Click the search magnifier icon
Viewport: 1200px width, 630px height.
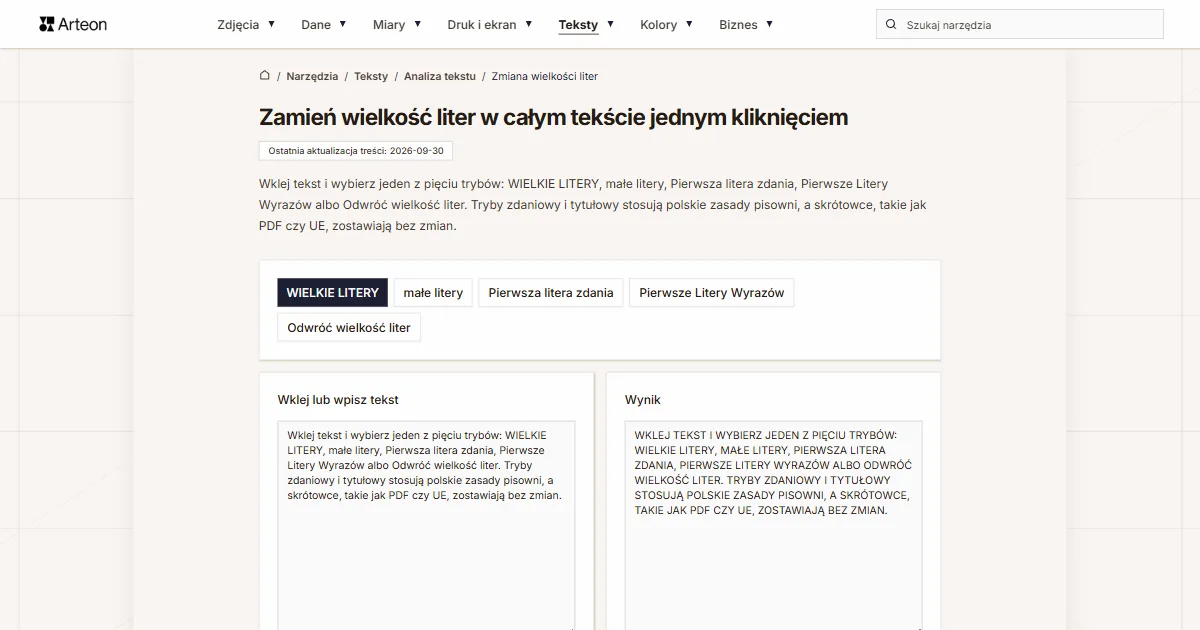point(890,25)
